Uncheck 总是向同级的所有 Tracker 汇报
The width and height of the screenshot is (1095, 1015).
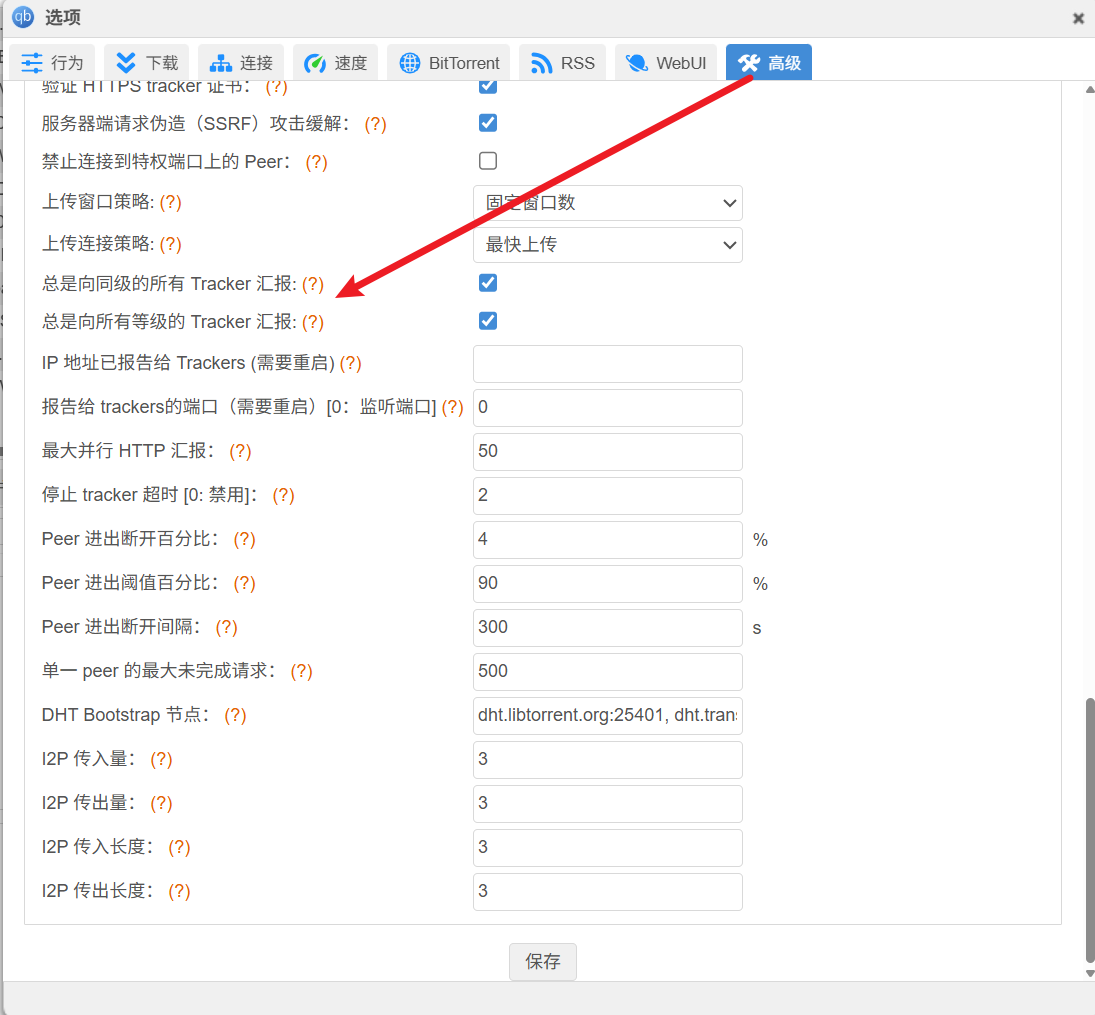[488, 283]
